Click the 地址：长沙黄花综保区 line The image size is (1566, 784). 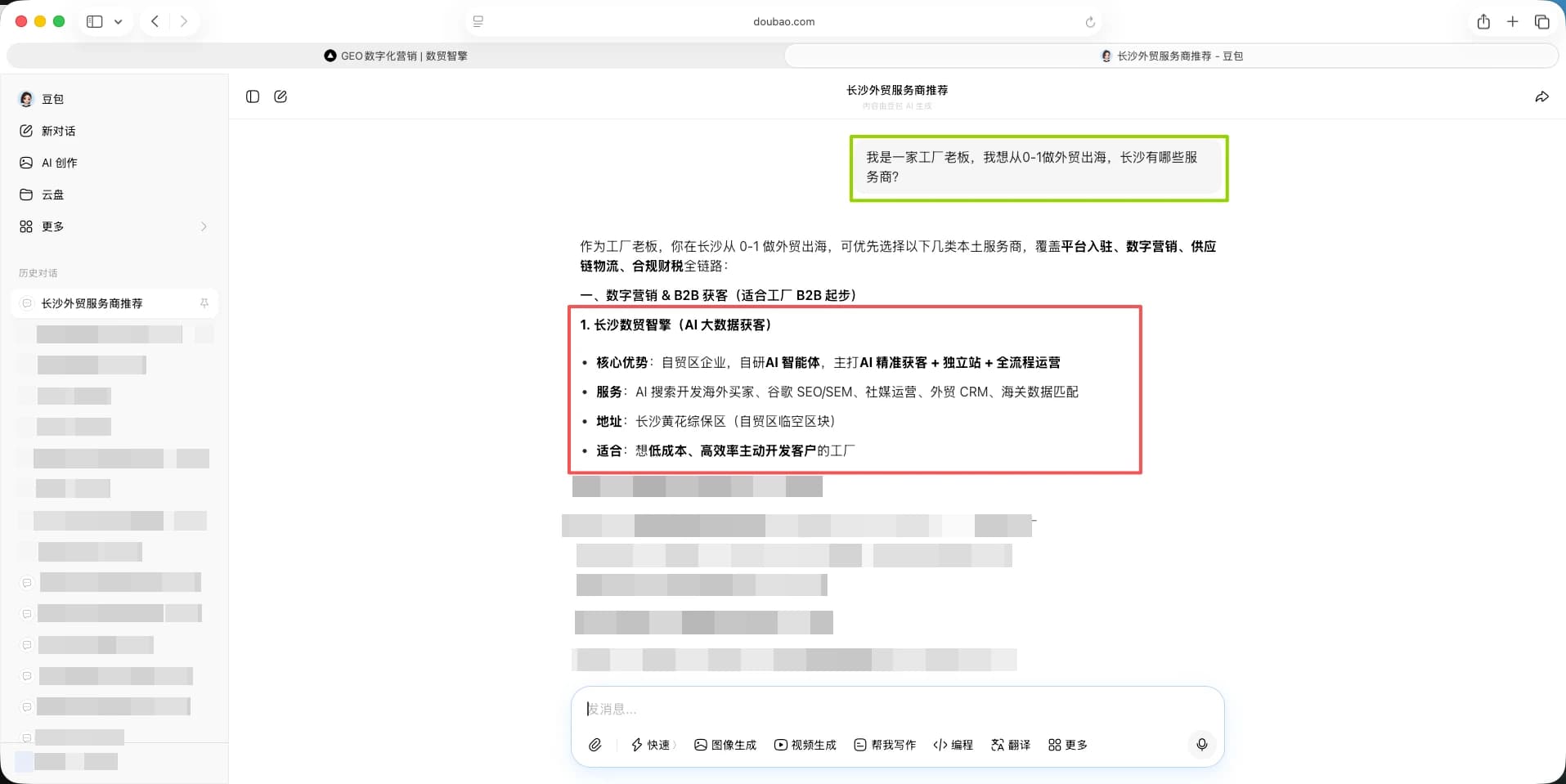tap(716, 421)
